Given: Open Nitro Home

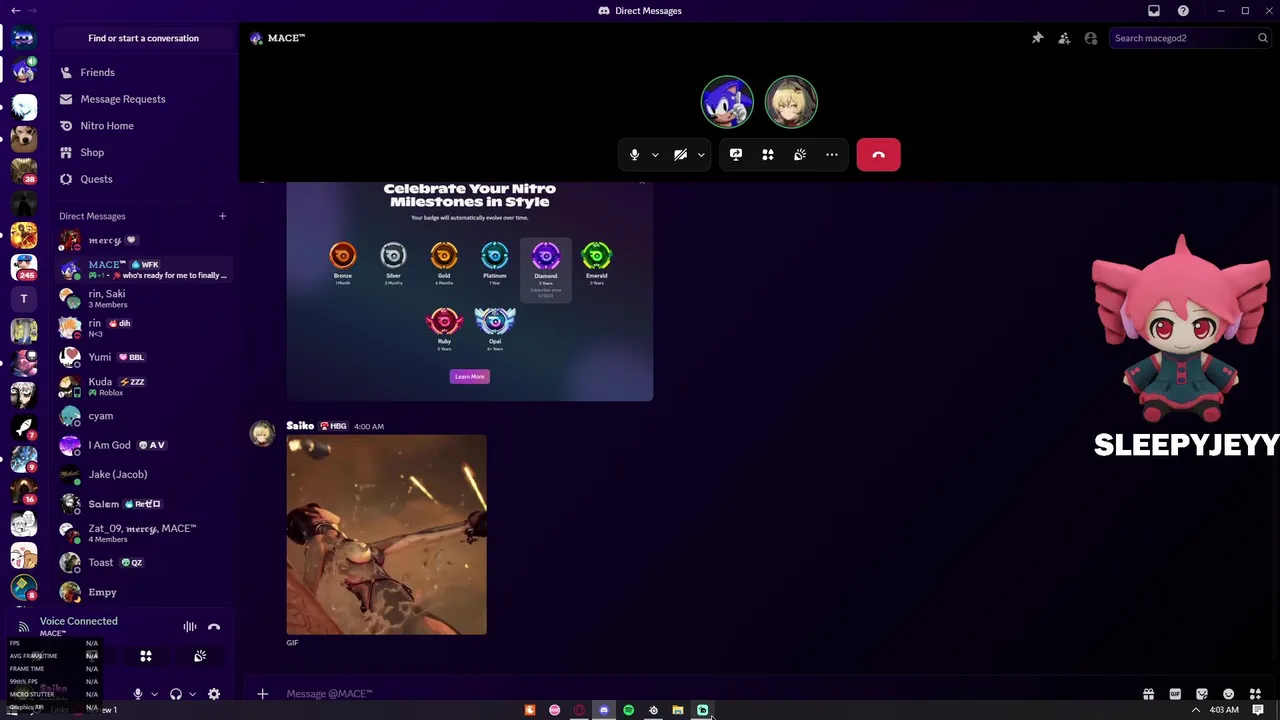Looking at the screenshot, I should click(143, 126).
